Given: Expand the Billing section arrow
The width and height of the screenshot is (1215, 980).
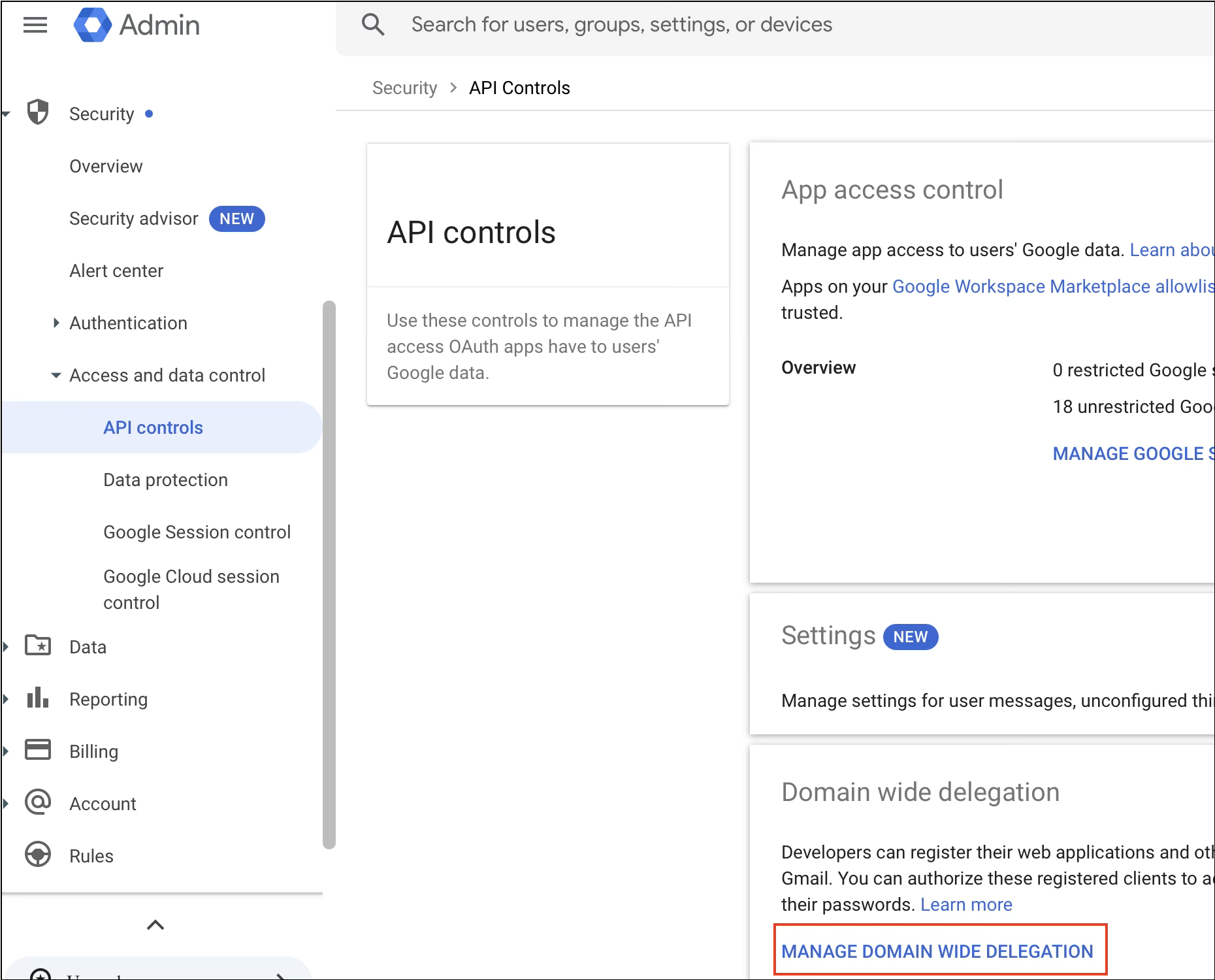Looking at the screenshot, I should (x=6, y=751).
